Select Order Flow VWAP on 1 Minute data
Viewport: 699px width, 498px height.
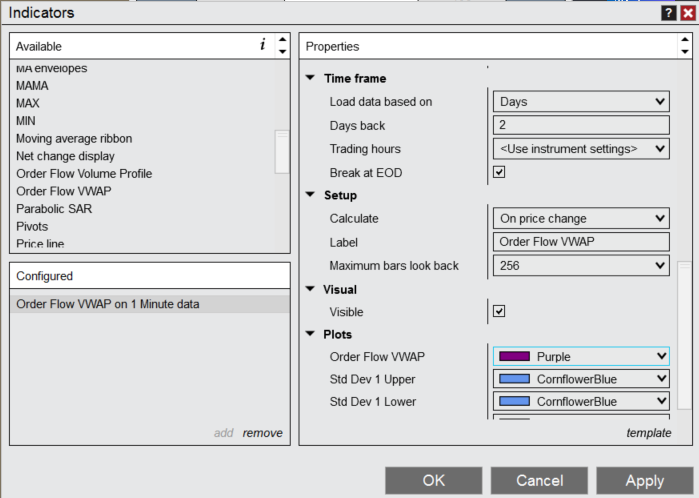(150, 304)
